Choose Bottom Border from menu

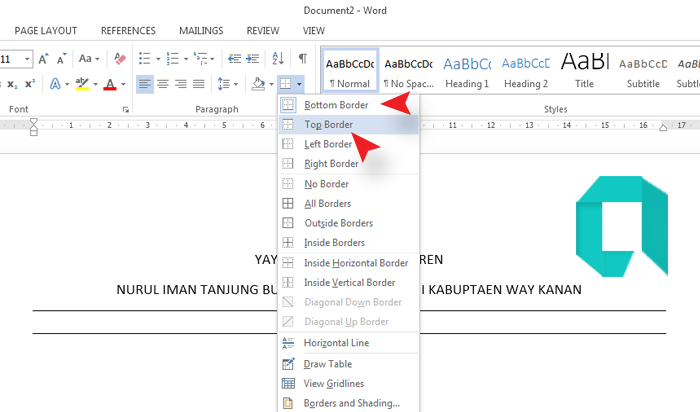tap(348, 105)
